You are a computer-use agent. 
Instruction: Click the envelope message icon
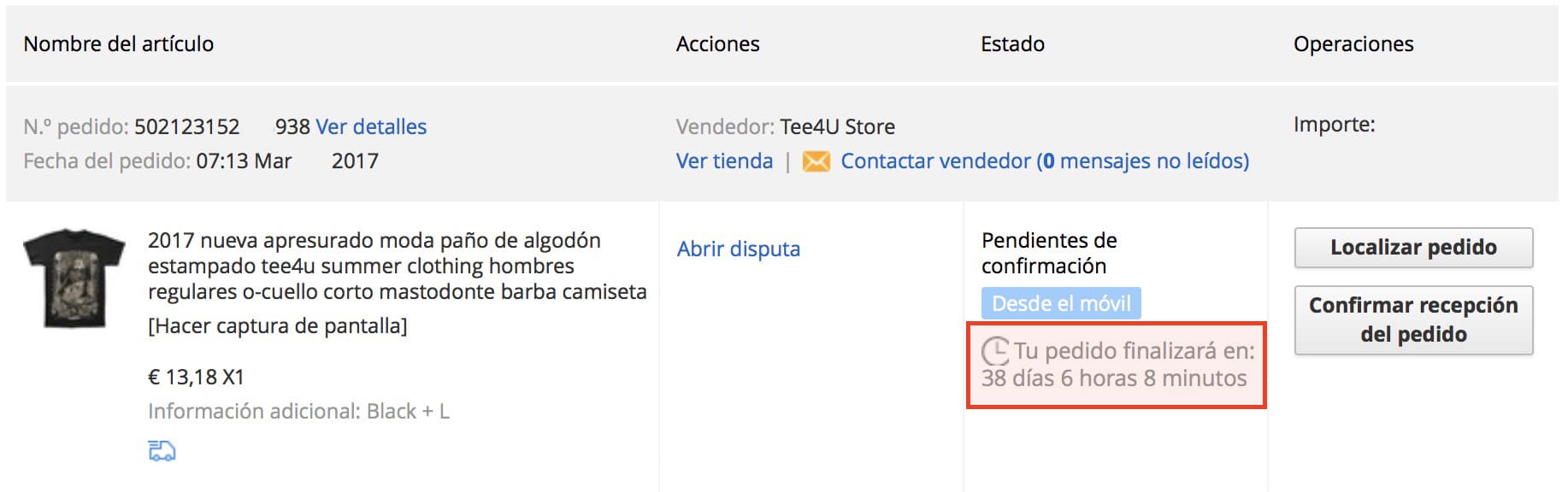coord(816,161)
